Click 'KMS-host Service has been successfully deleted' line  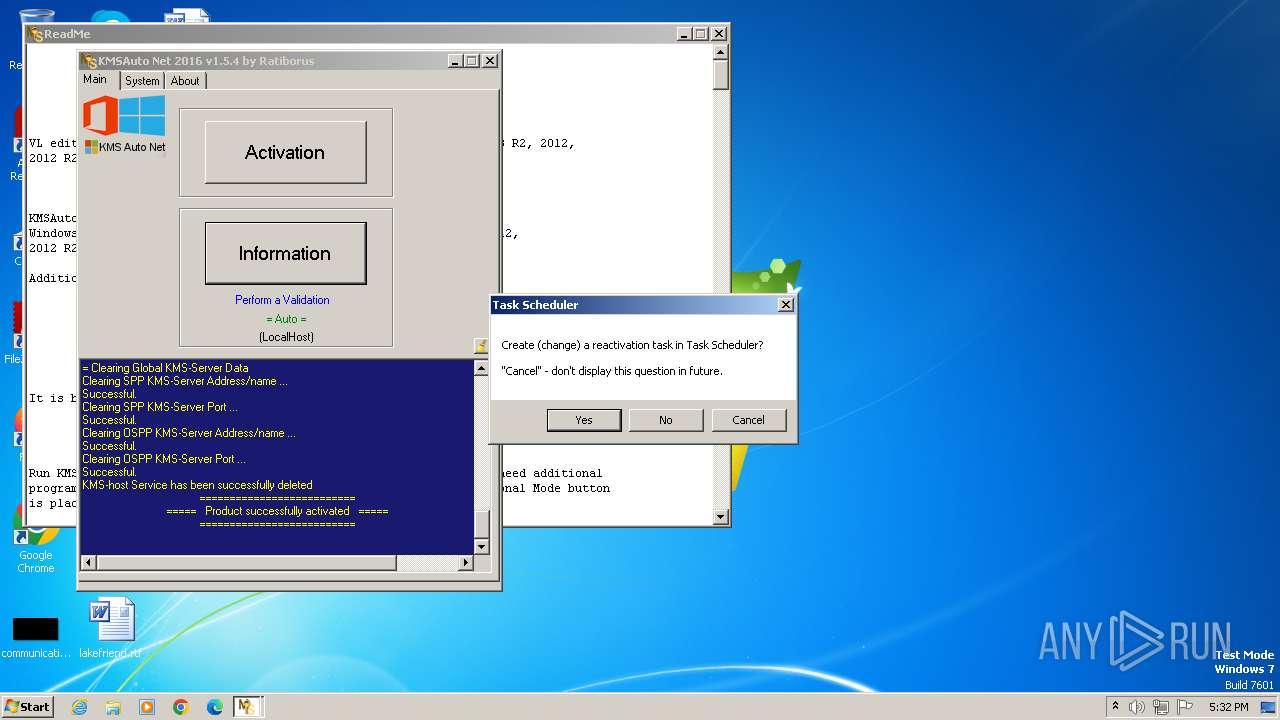pos(197,485)
